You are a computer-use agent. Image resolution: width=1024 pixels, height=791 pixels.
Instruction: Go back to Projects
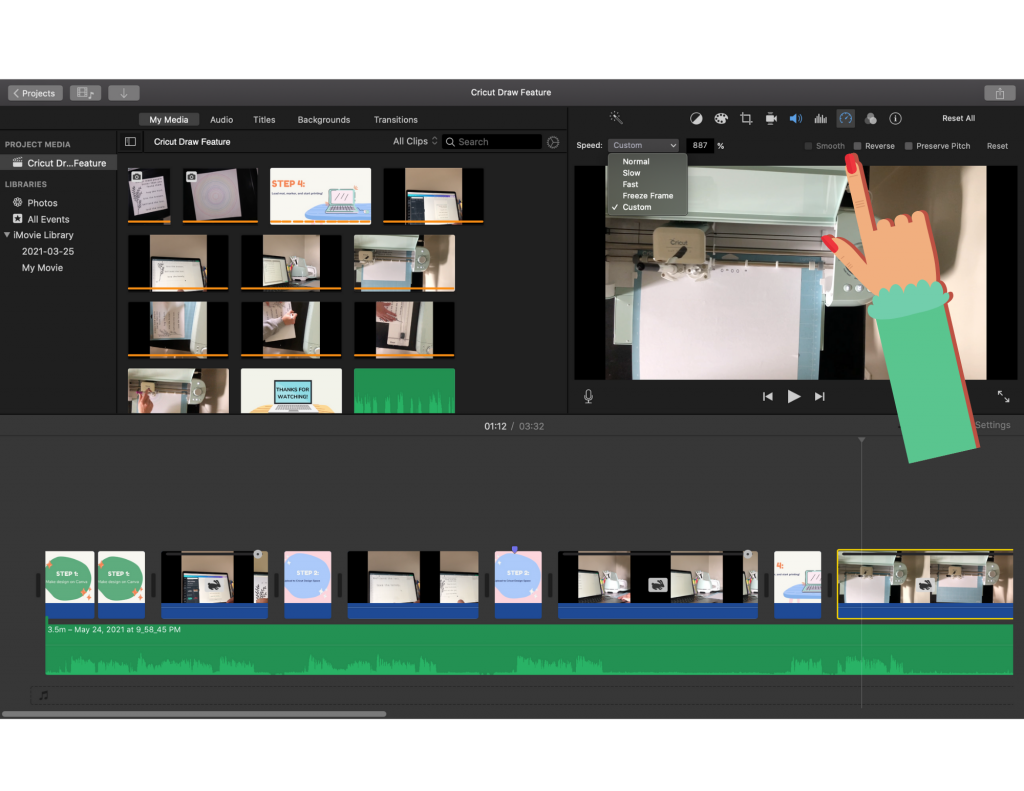(35, 93)
